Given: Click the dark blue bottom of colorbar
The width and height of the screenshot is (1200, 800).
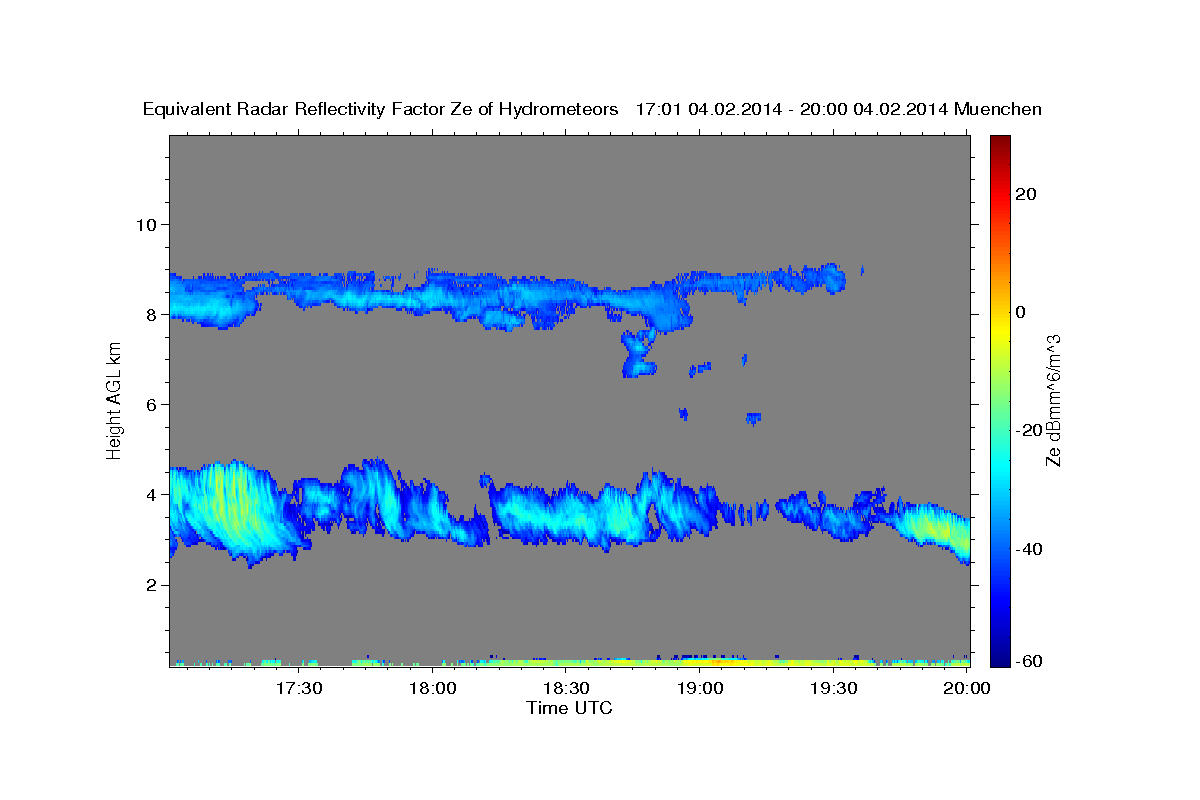Looking at the screenshot, I should point(1000,655).
